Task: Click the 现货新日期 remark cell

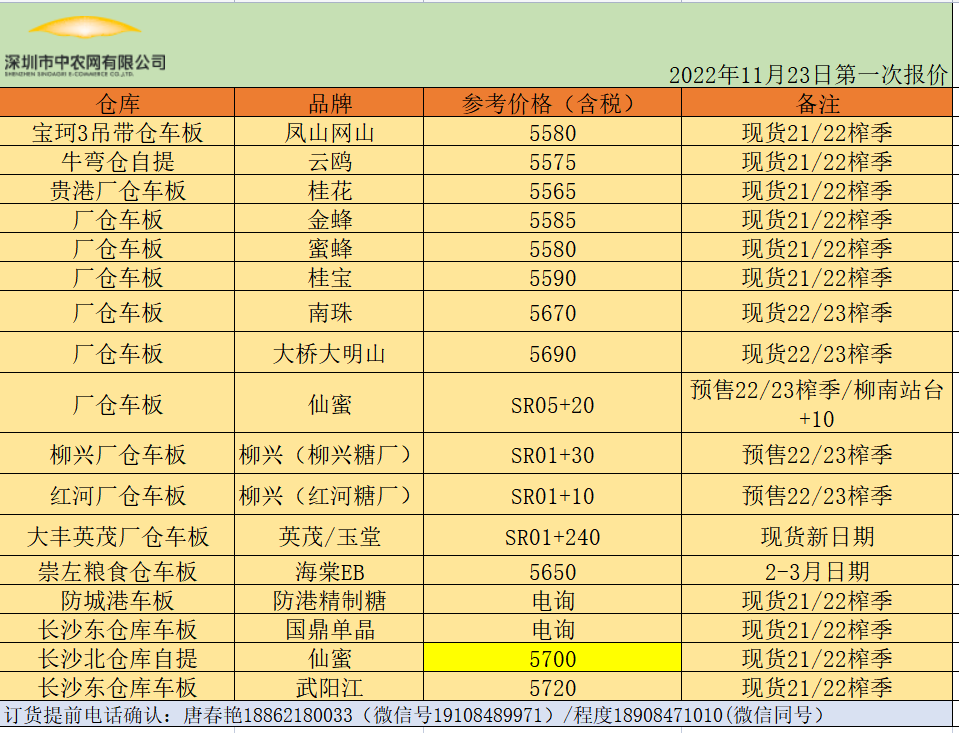Action: tap(817, 537)
